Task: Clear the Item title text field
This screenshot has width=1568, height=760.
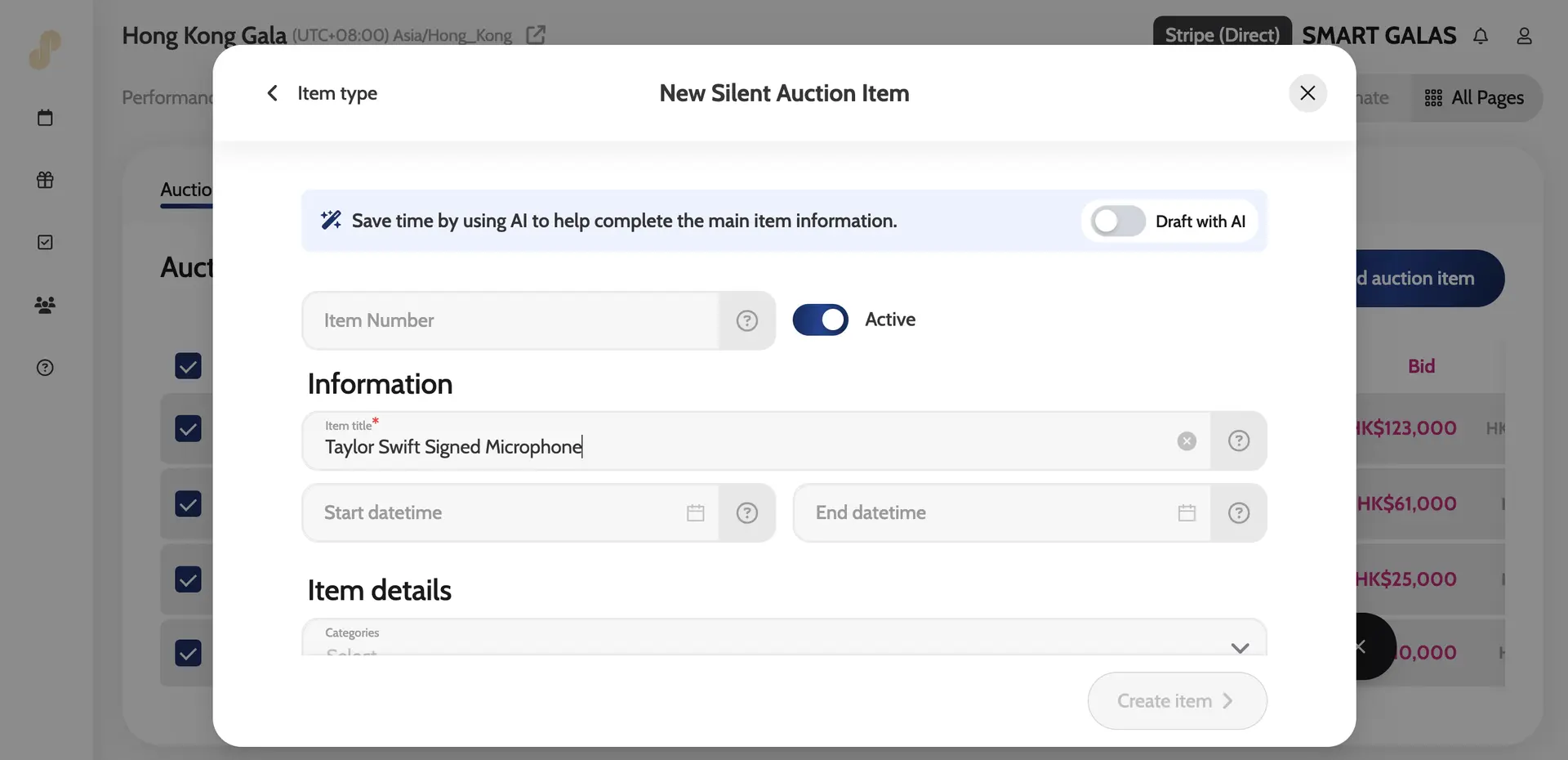Action: [1187, 441]
